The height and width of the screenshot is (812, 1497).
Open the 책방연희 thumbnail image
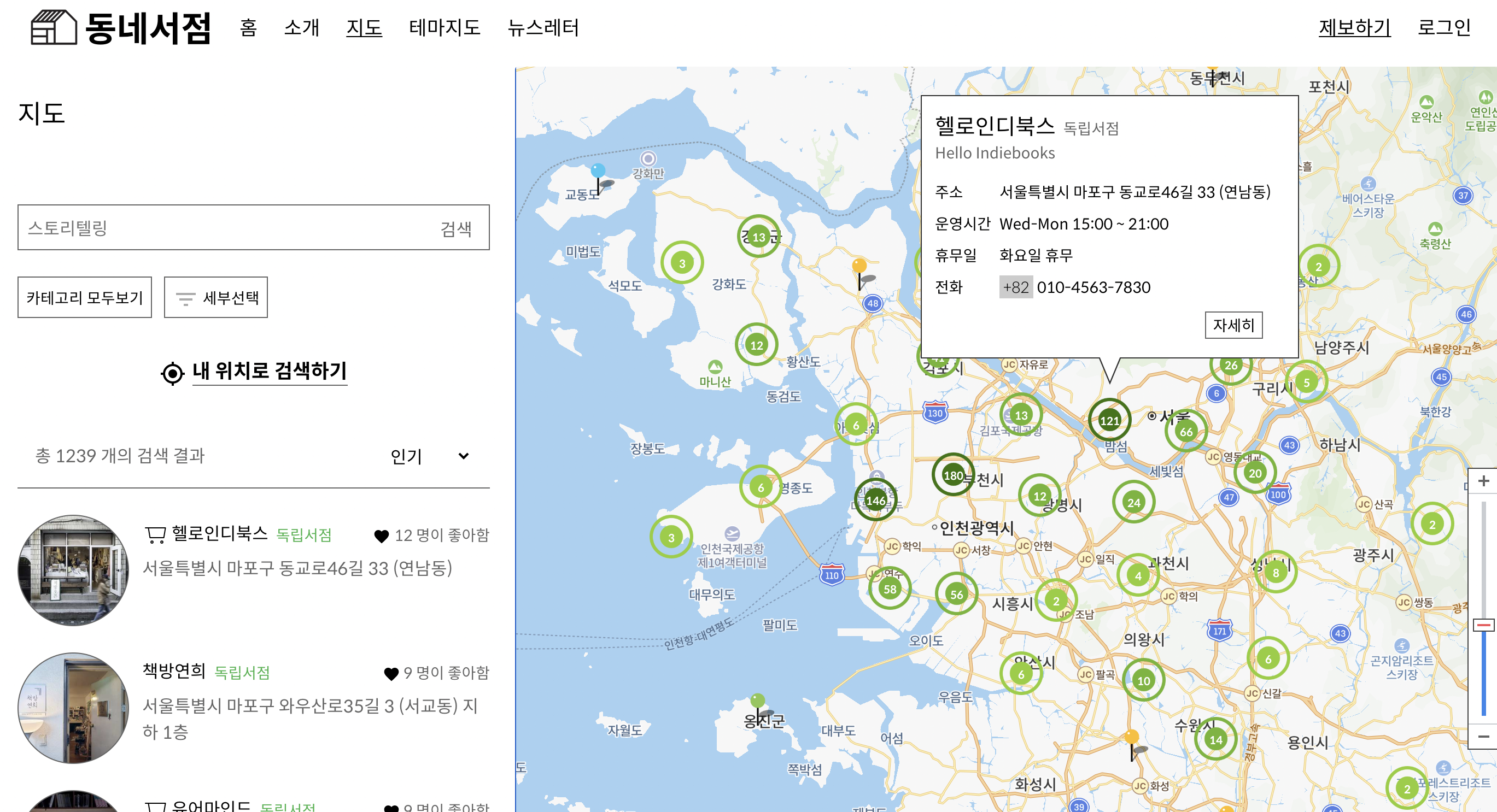click(x=74, y=708)
